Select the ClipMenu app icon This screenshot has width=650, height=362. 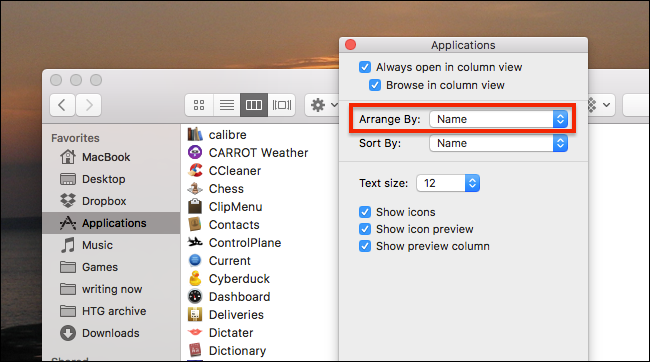point(195,207)
